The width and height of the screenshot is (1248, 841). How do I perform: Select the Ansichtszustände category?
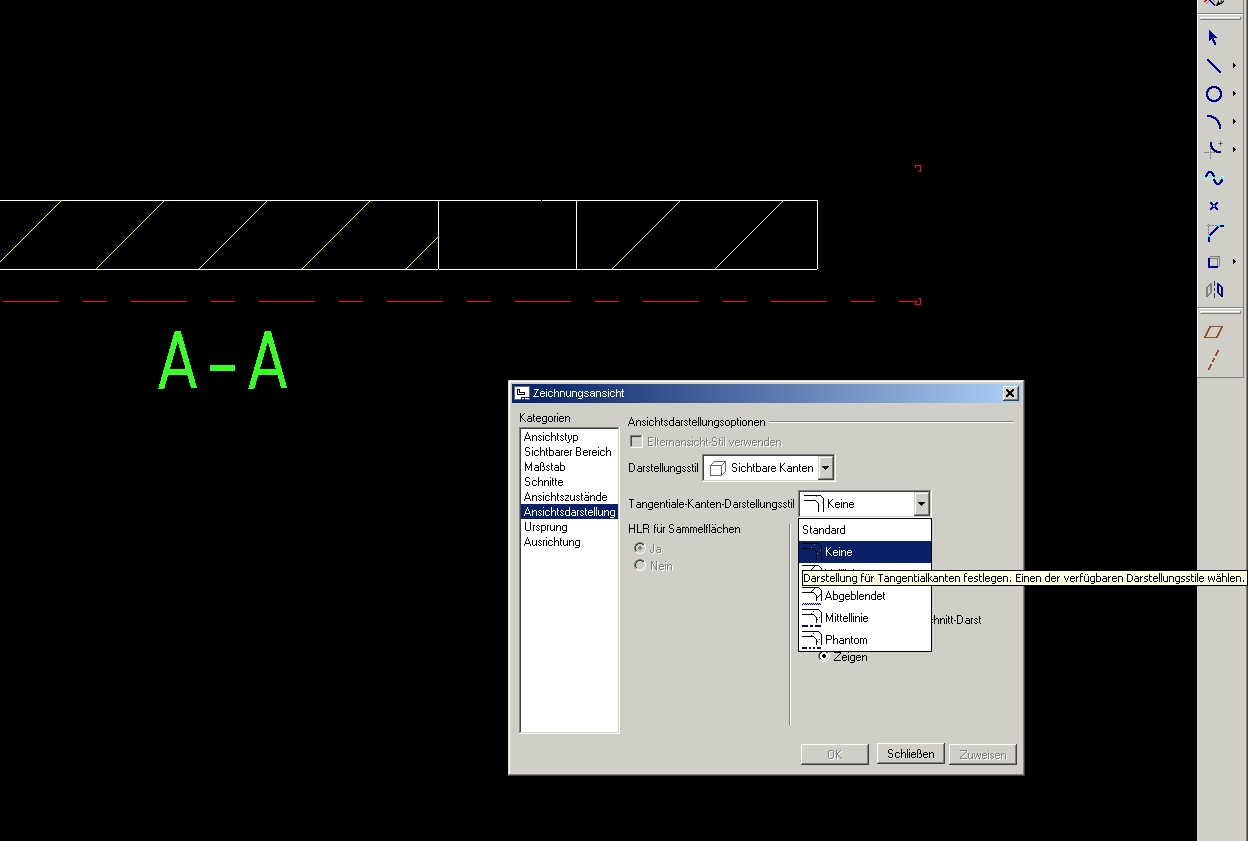pyautogui.click(x=565, y=497)
